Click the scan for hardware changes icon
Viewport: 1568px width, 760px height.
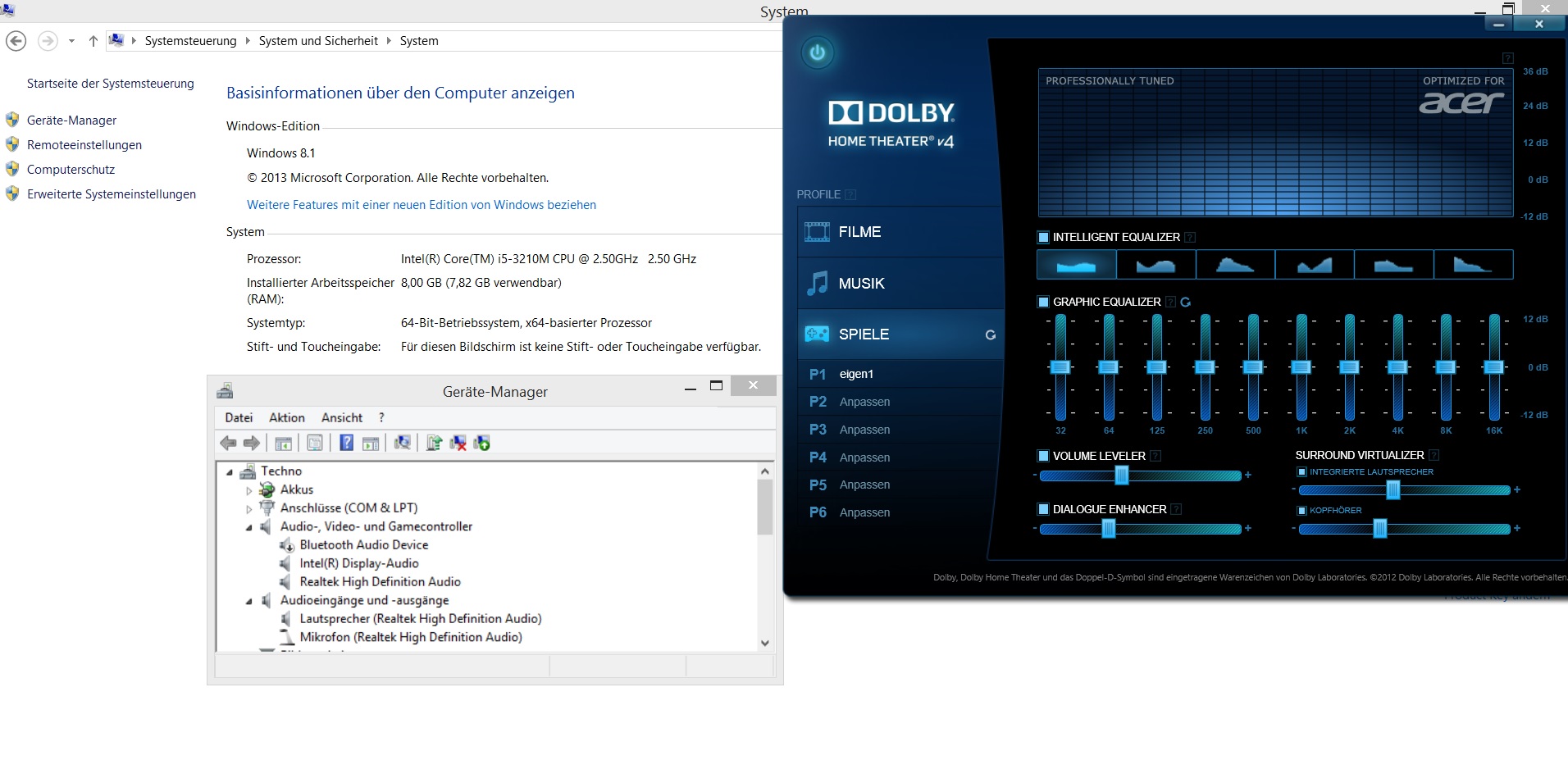[x=402, y=444]
